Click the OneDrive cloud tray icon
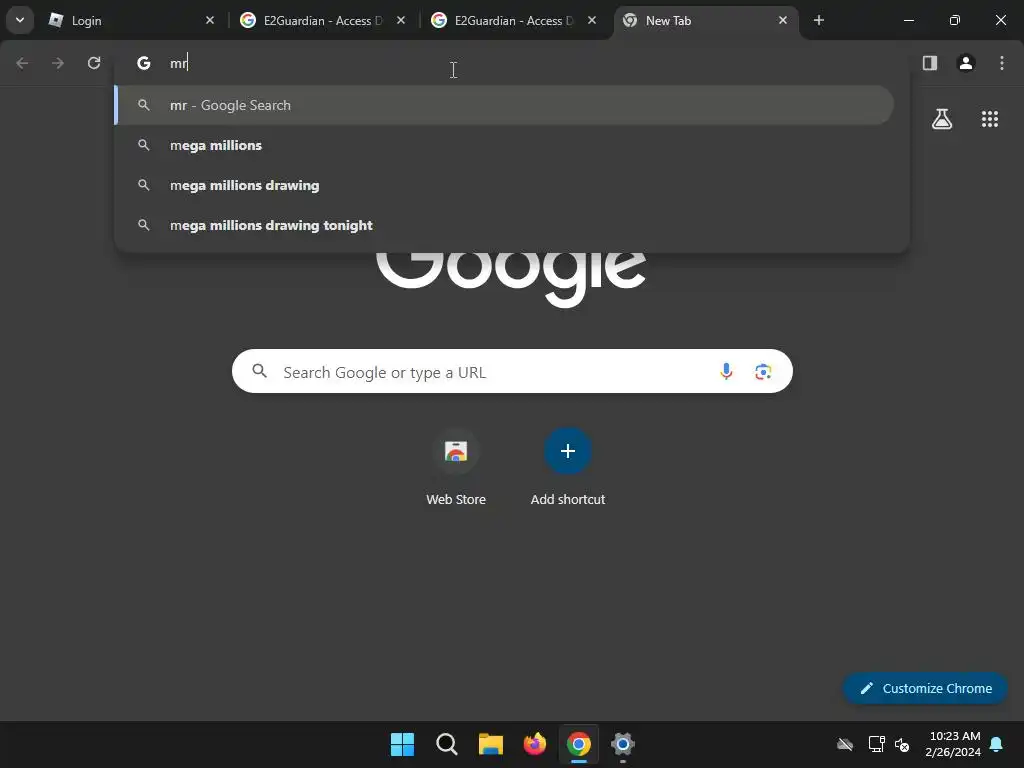1024x768 pixels. (845, 744)
